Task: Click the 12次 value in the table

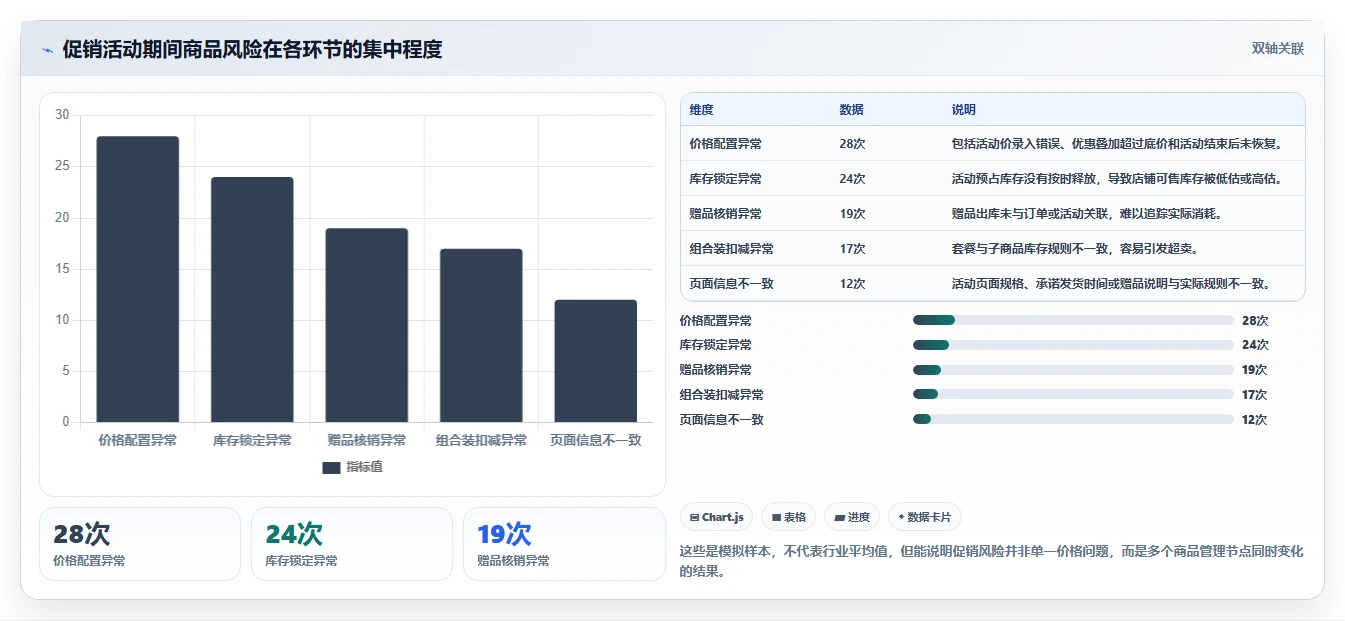Action: (852, 284)
